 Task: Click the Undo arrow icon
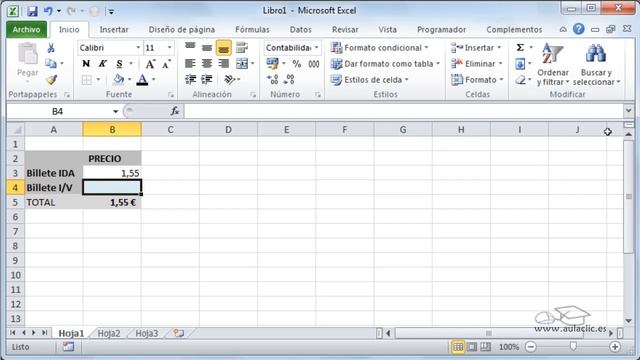(49, 11)
